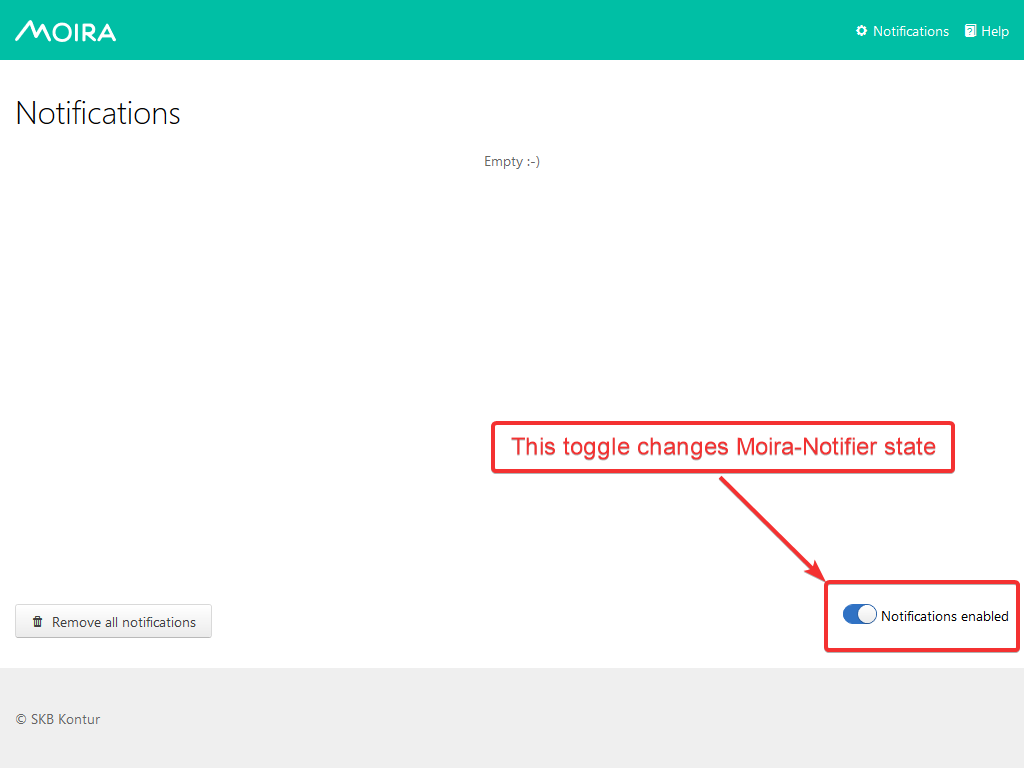Click the red "This toggle changes Moira-Notifier state" callout
Viewport: 1024px width, 768px height.
tap(722, 447)
